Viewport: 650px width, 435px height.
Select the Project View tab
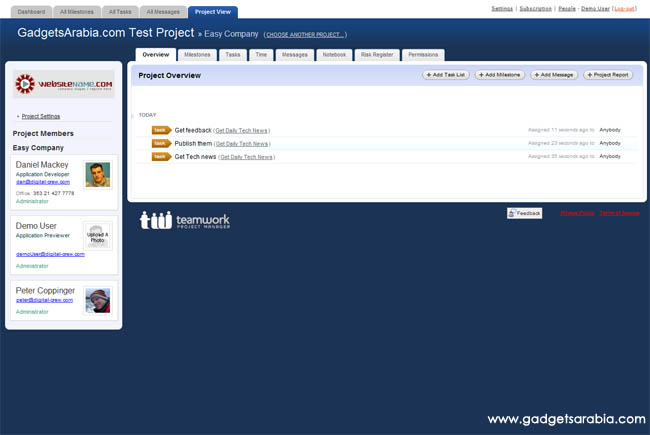(x=213, y=12)
